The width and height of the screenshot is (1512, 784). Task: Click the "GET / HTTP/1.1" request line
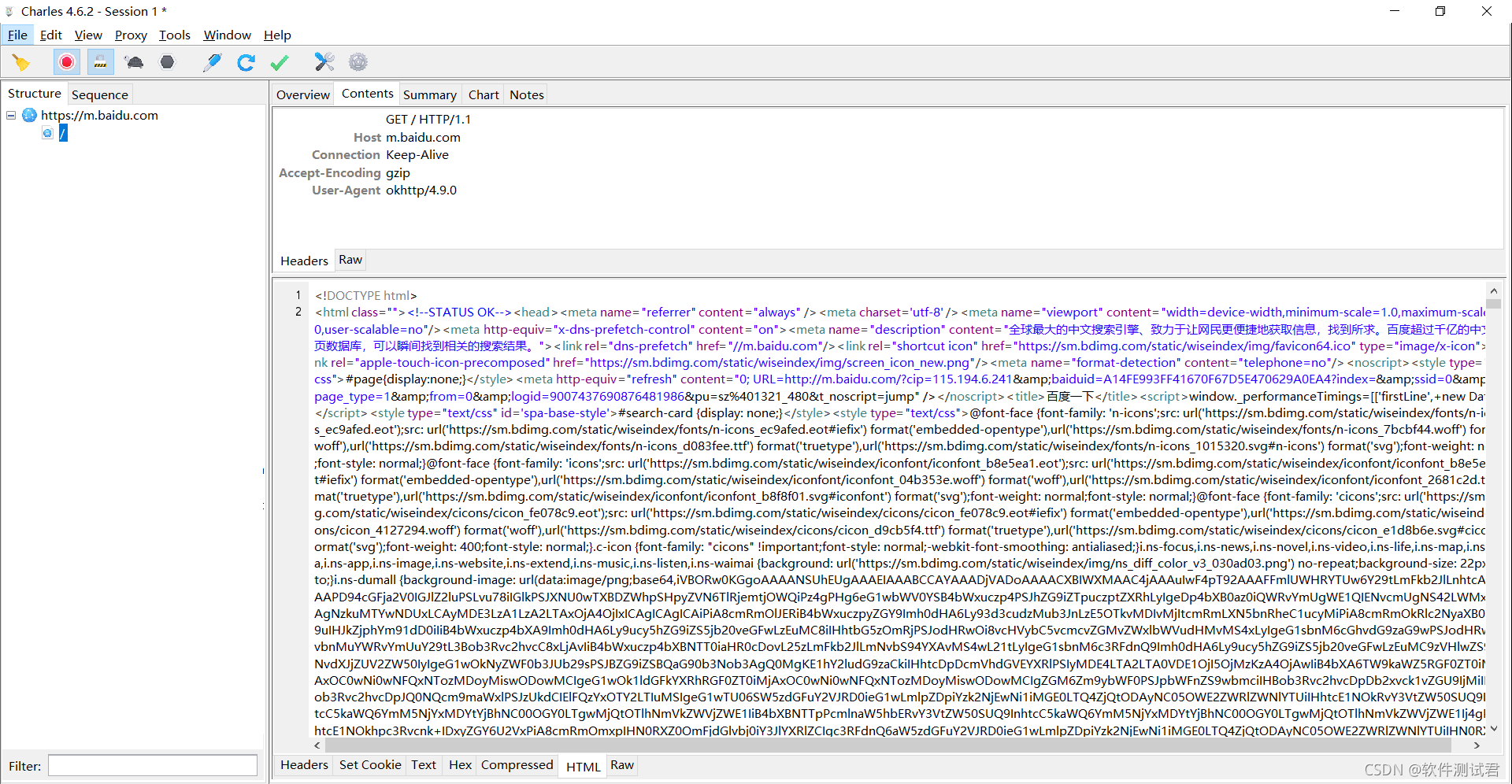click(428, 120)
